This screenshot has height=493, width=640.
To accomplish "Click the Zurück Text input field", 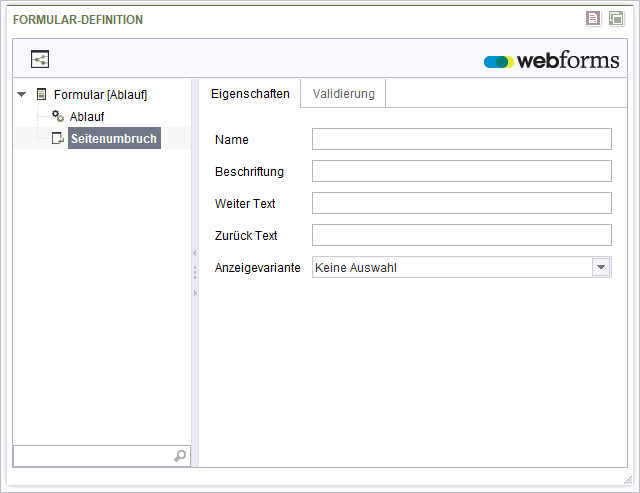I will tap(462, 235).
